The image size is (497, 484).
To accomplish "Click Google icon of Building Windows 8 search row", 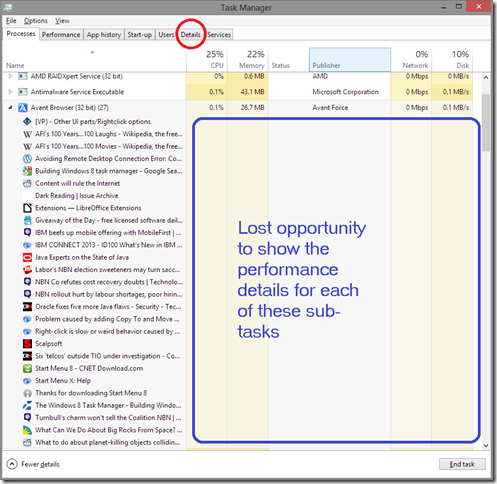I will point(27,171).
